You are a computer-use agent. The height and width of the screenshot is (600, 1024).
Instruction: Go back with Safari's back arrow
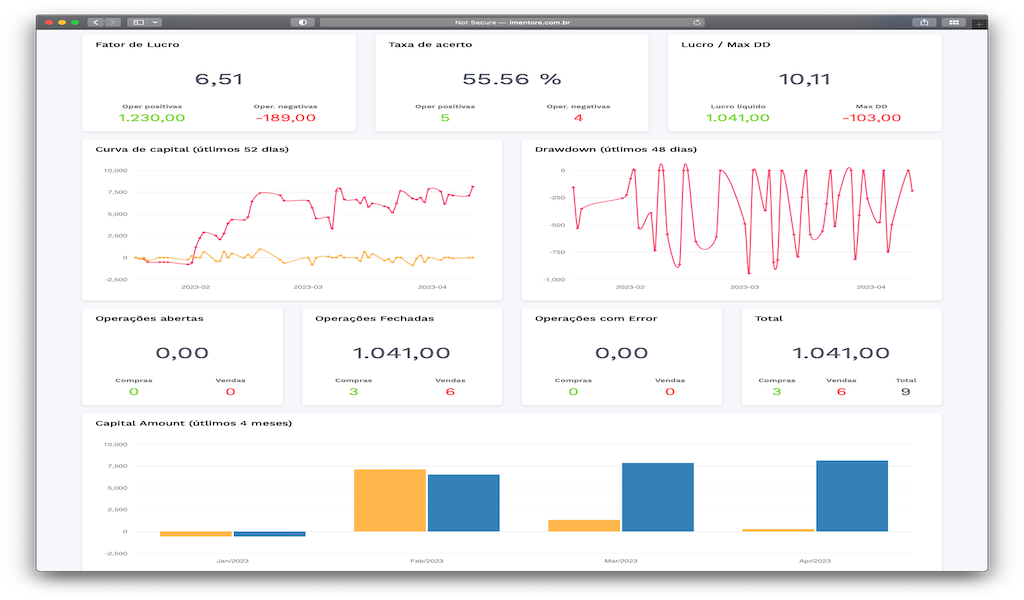point(96,22)
